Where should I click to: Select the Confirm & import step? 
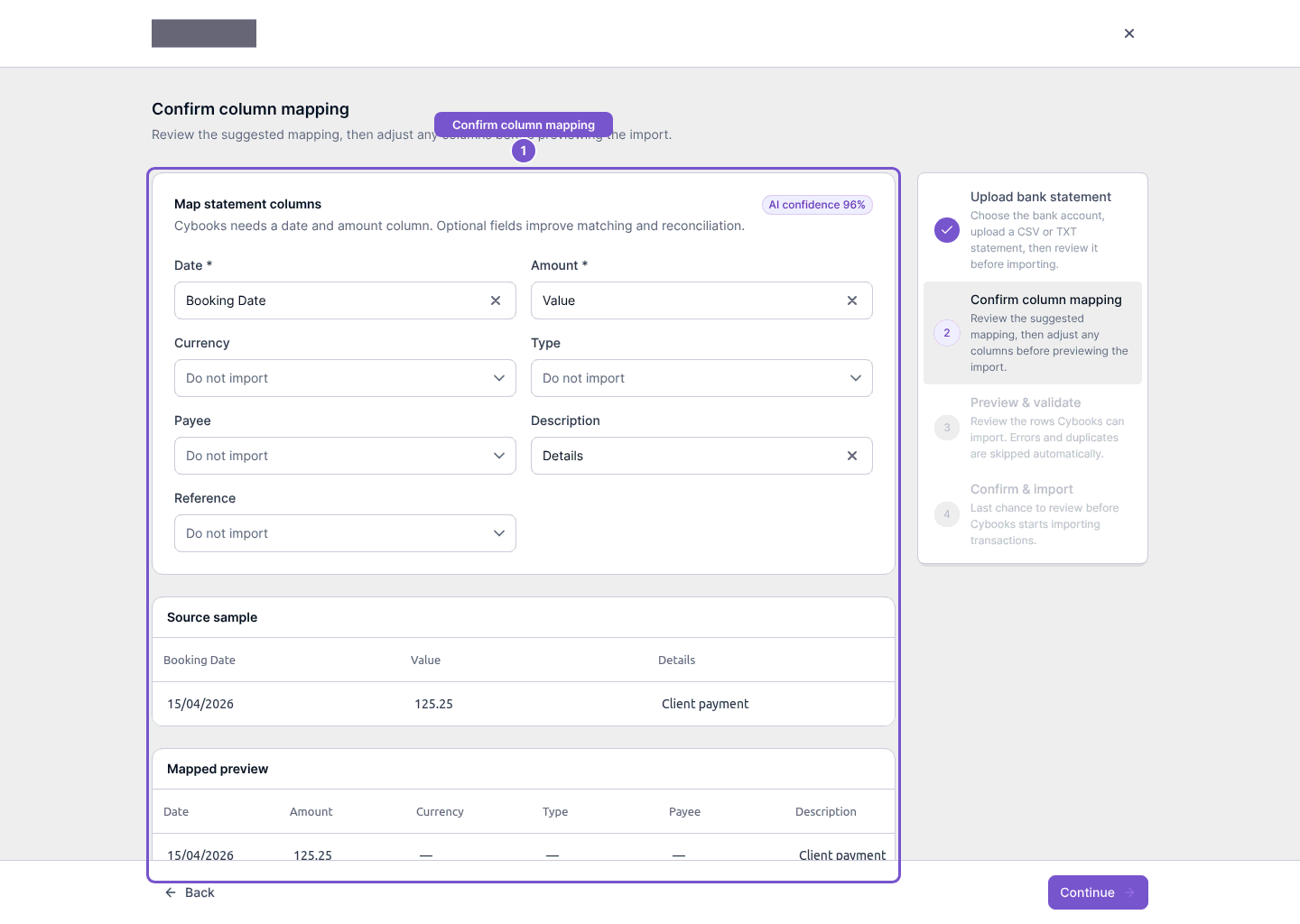(1033, 514)
